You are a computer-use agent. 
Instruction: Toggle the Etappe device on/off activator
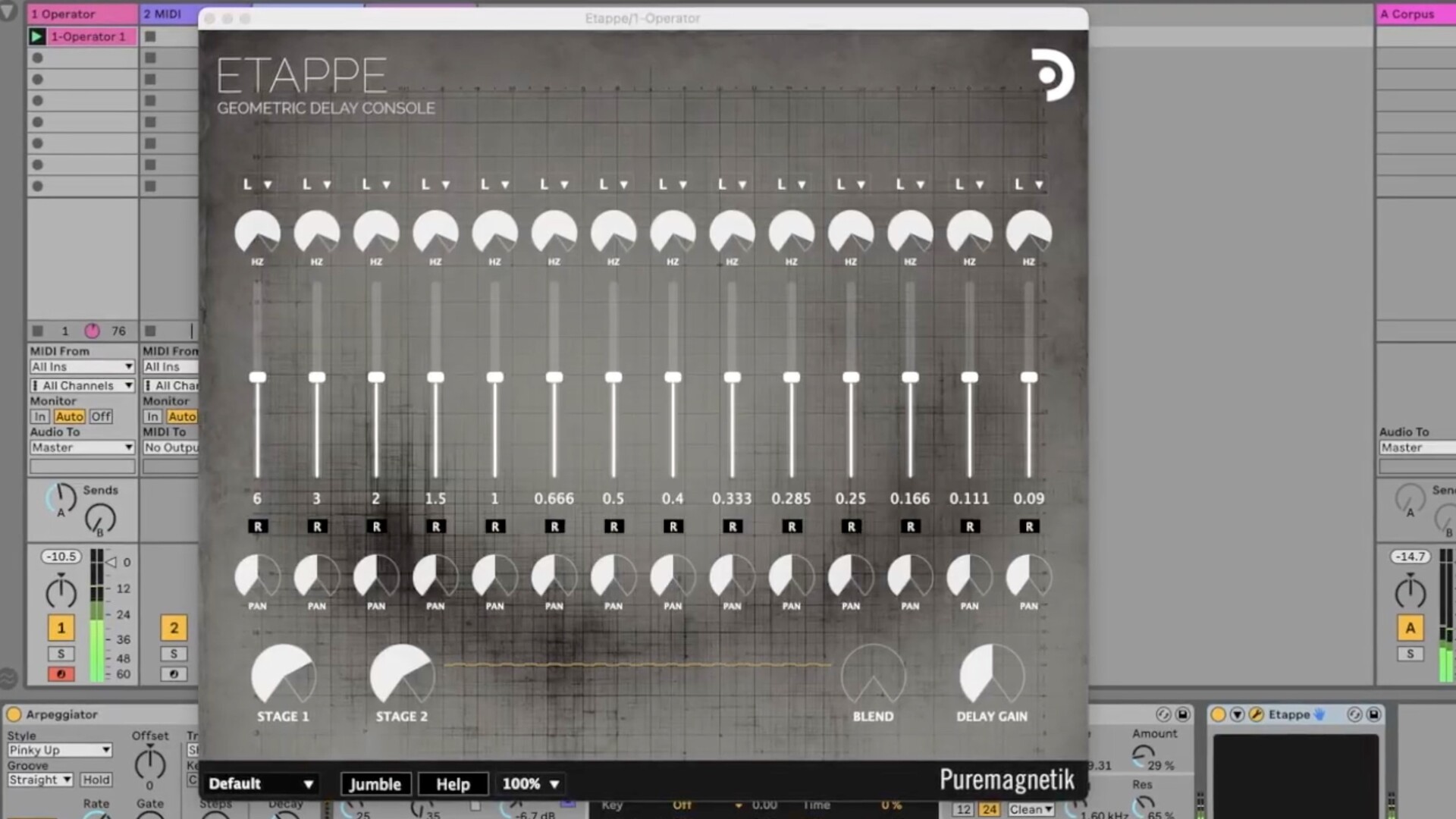click(1219, 714)
